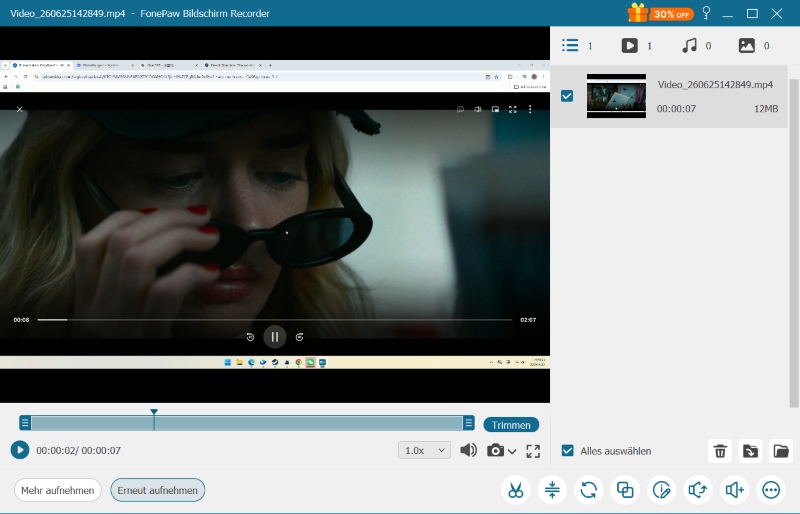Open the volume booster tool
This screenshot has width=800, height=514.
735,490
